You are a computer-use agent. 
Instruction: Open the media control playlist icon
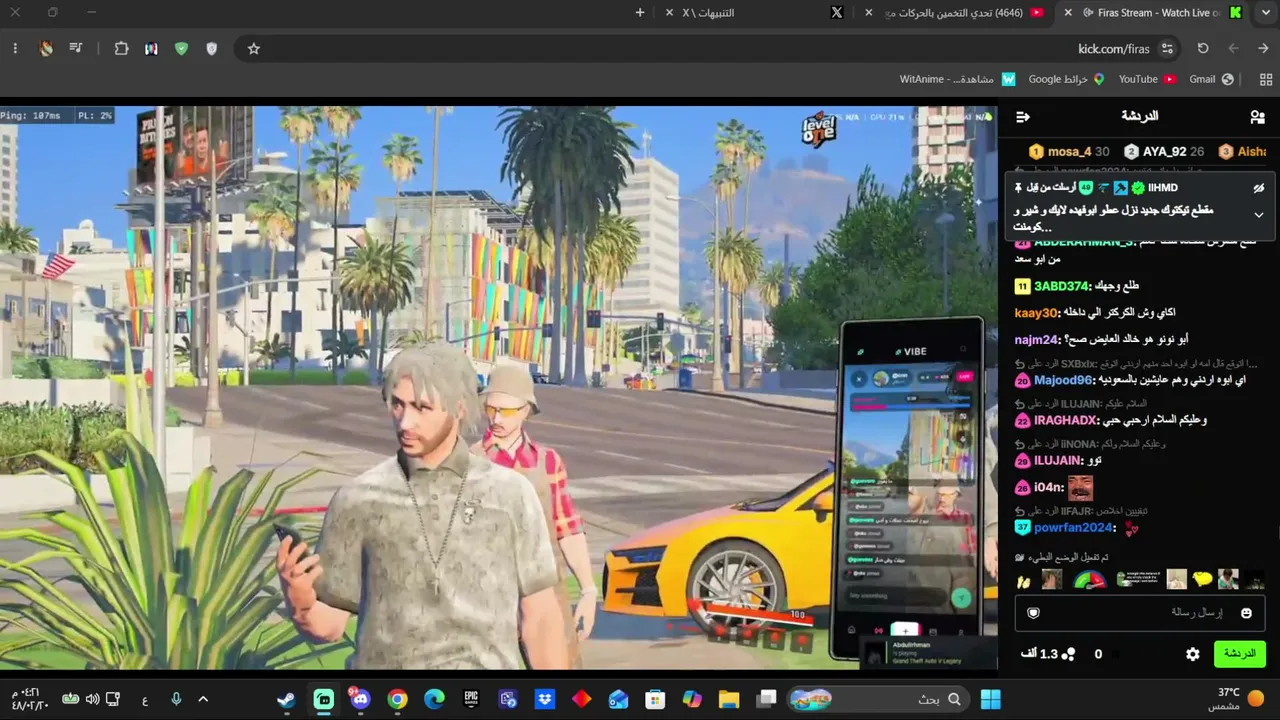pyautogui.click(x=75, y=48)
